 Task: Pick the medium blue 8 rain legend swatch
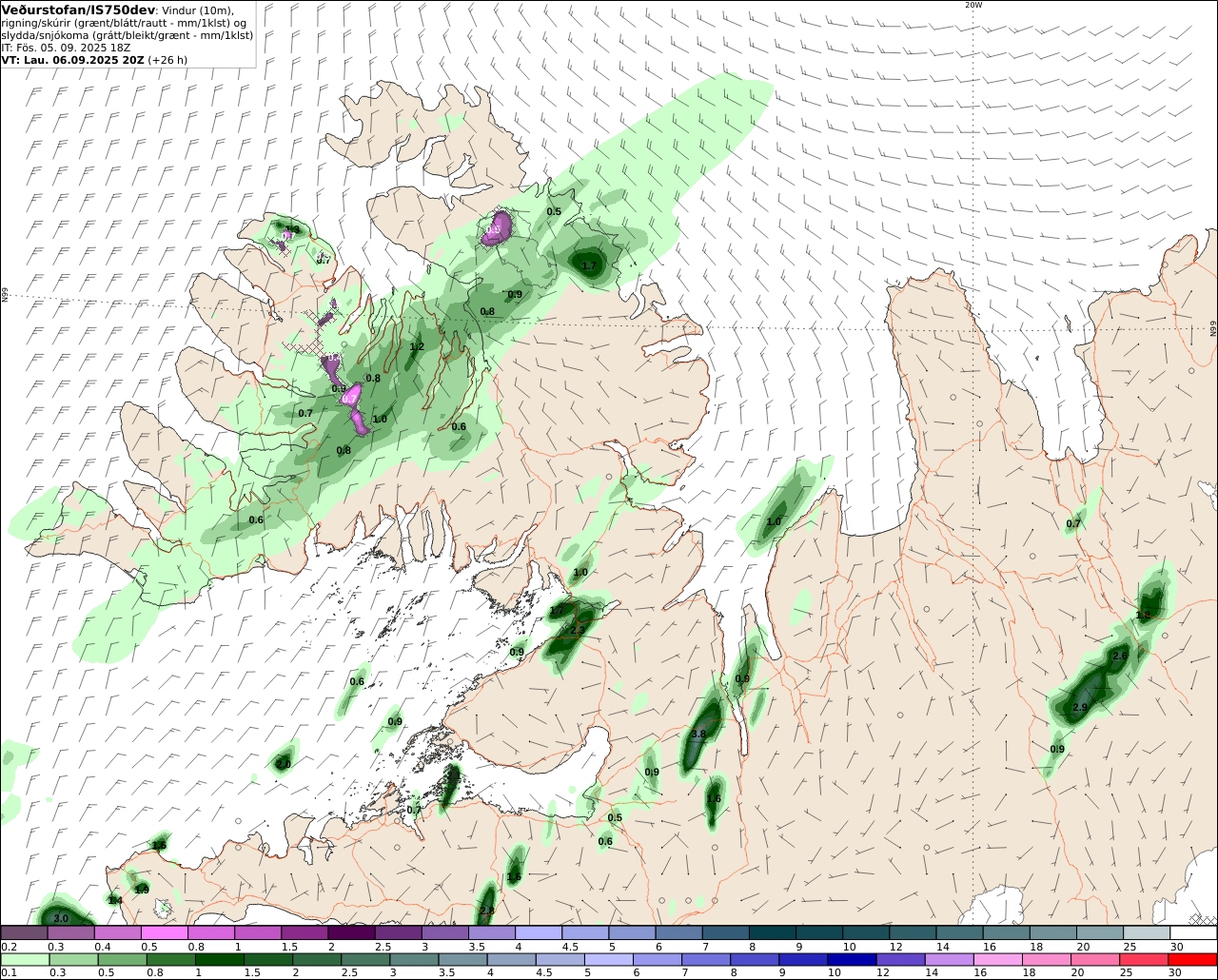756,959
